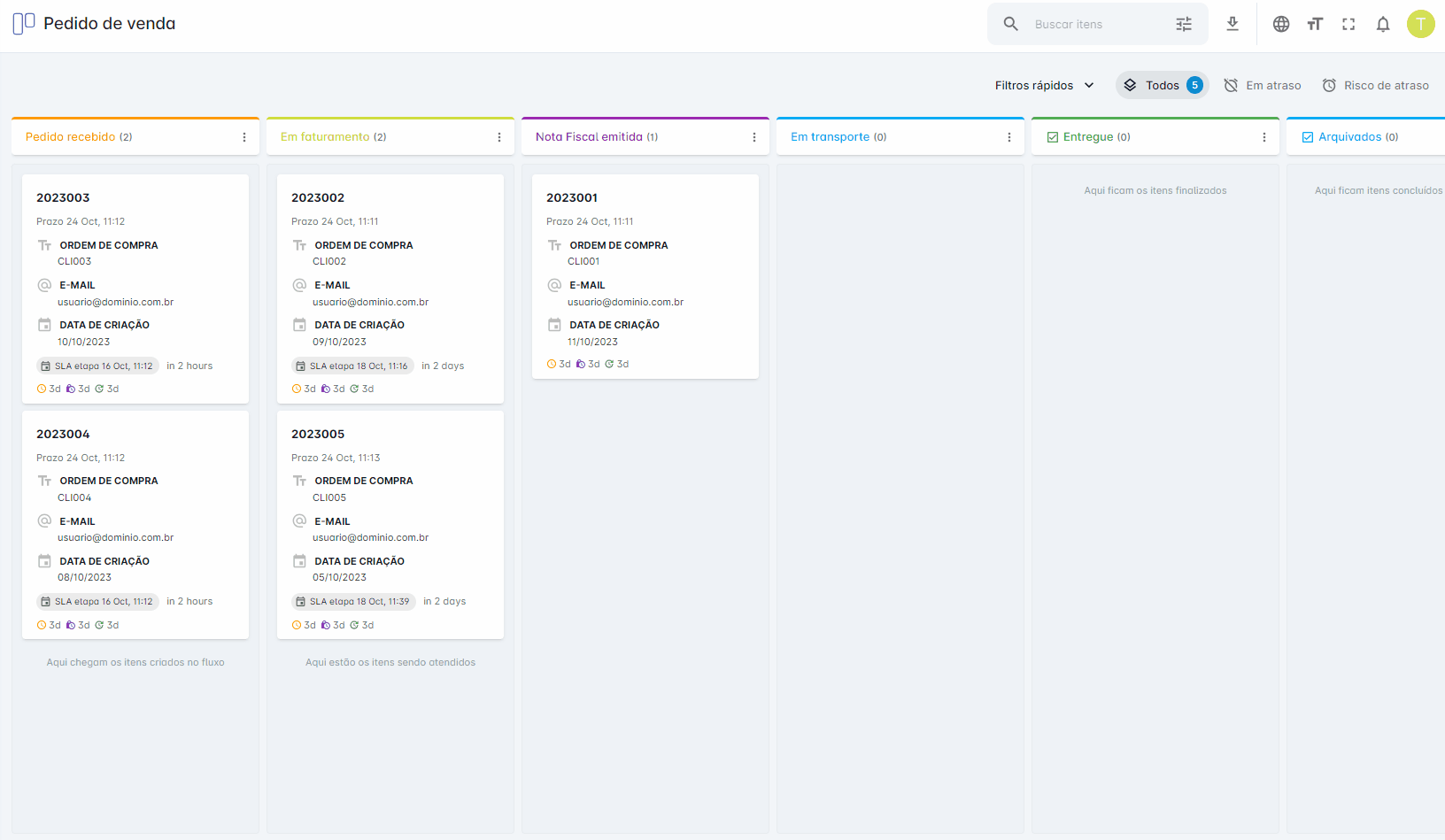Open order card 2023003
The width and height of the screenshot is (1445, 840).
tap(135, 289)
